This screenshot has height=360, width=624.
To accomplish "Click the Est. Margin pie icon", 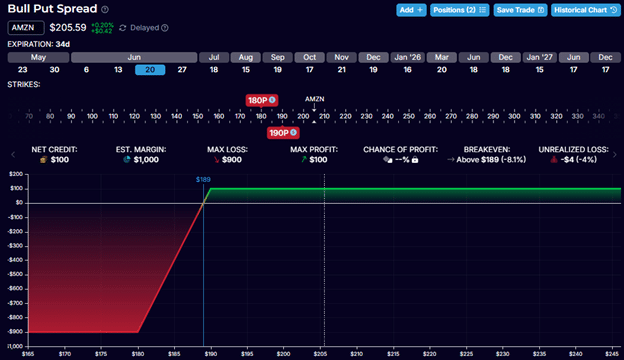I will point(127,160).
